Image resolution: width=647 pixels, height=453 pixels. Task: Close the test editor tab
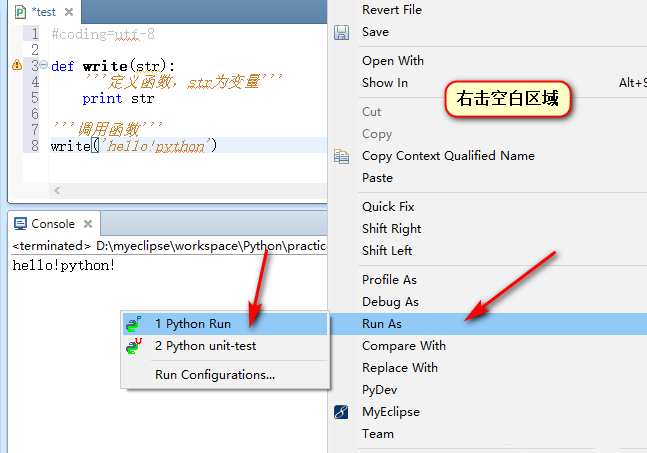tap(69, 12)
